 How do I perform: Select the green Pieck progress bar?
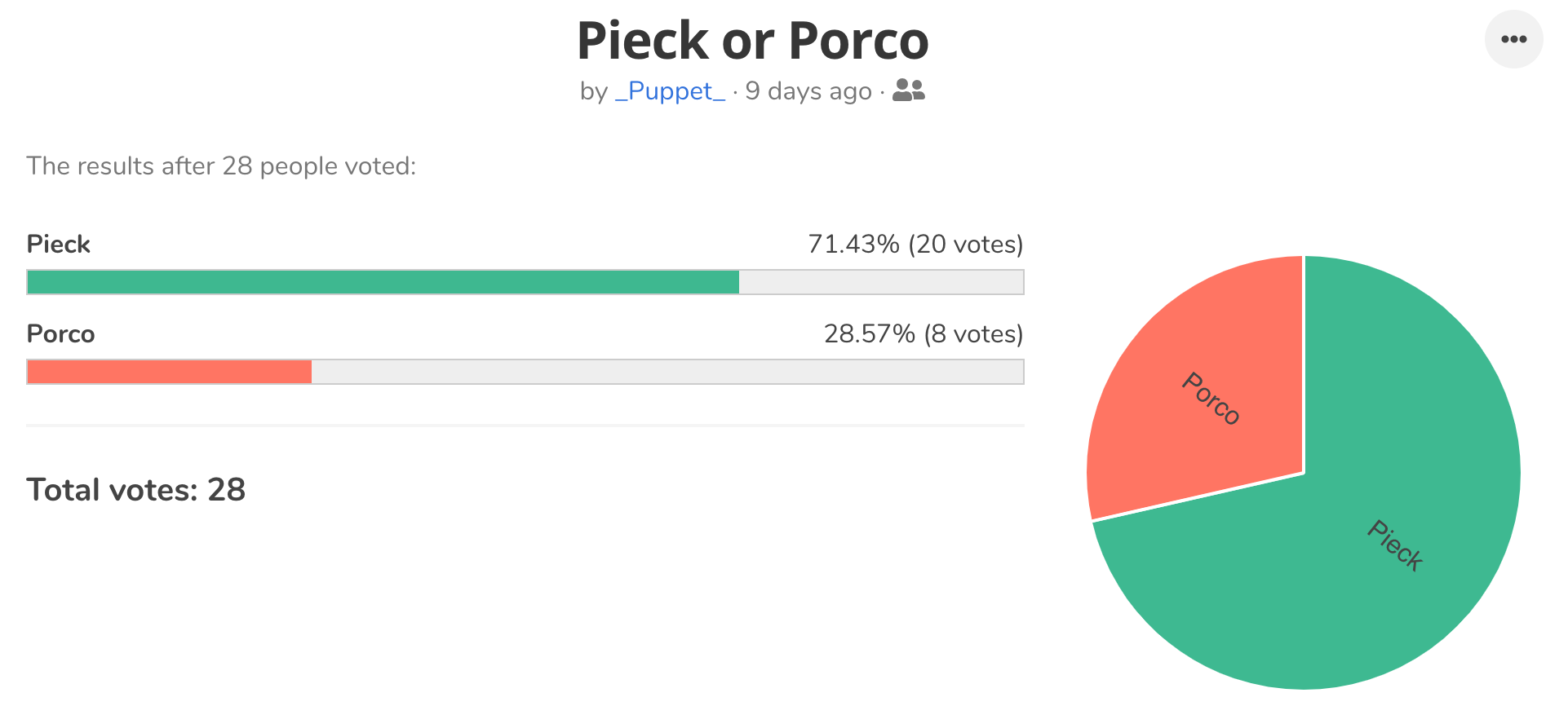click(x=383, y=282)
